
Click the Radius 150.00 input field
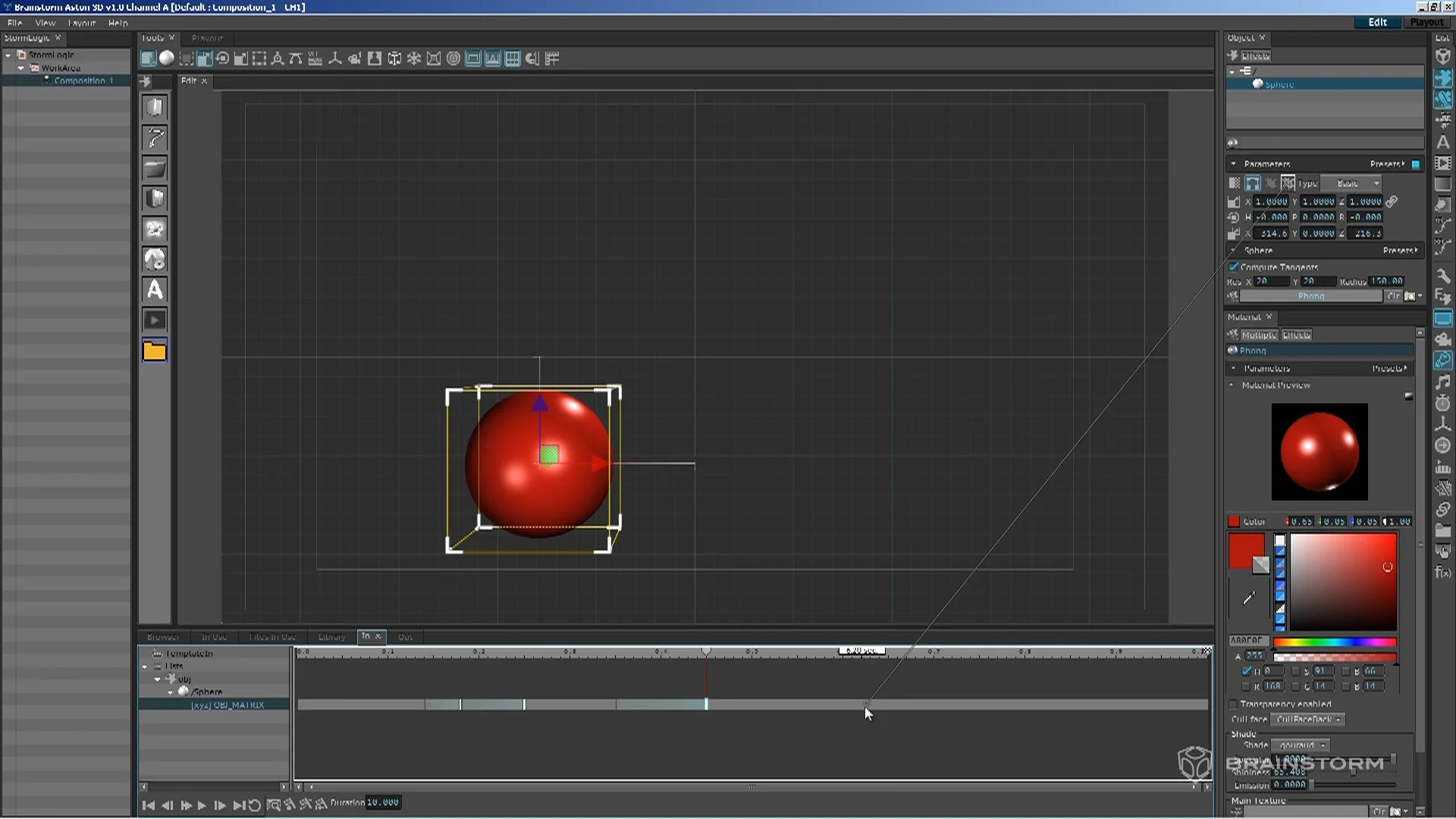click(x=1388, y=281)
